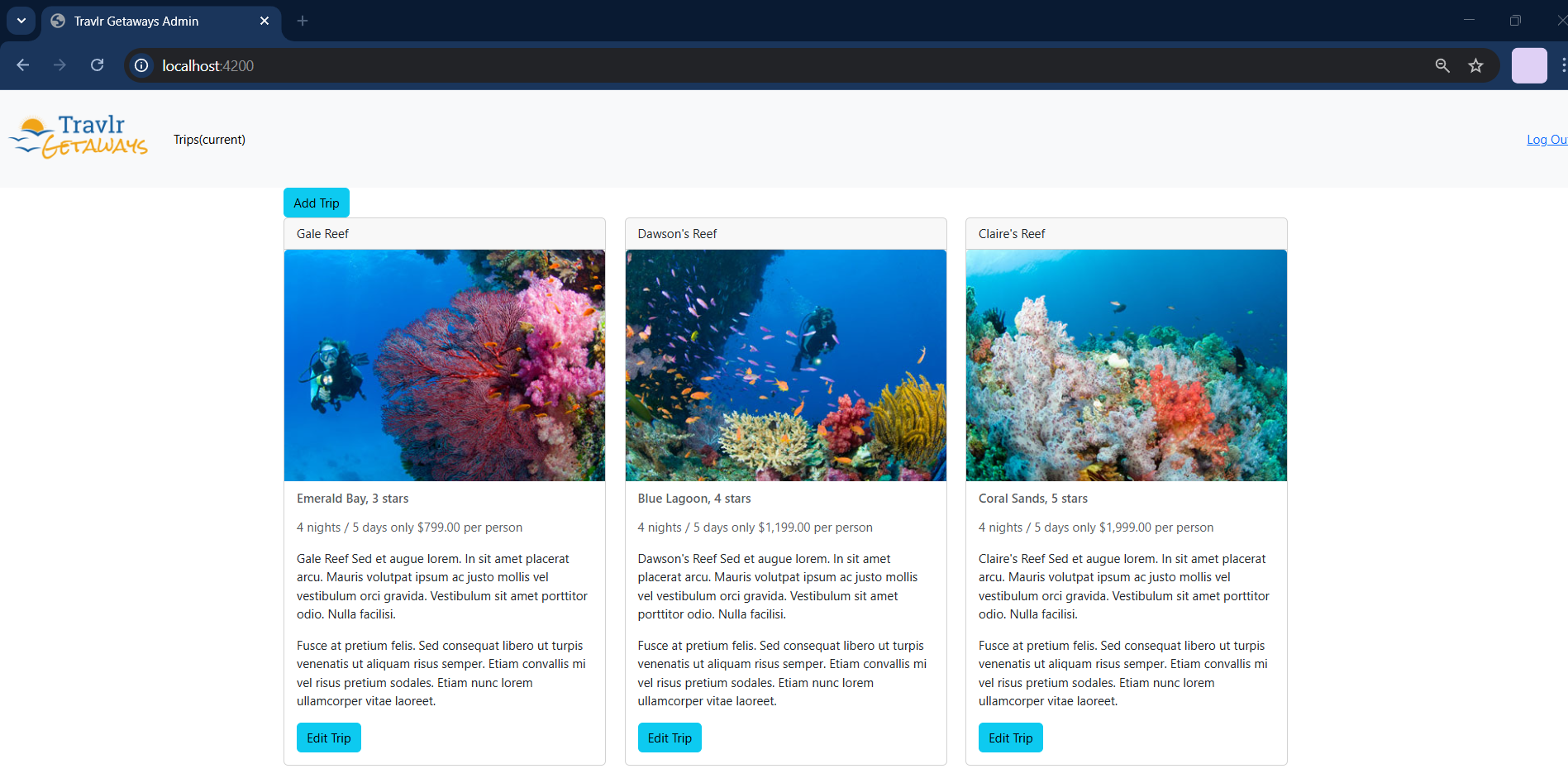Viewport: 1568px width, 783px height.
Task: Open the Trips navigation menu item
Action: click(x=209, y=140)
